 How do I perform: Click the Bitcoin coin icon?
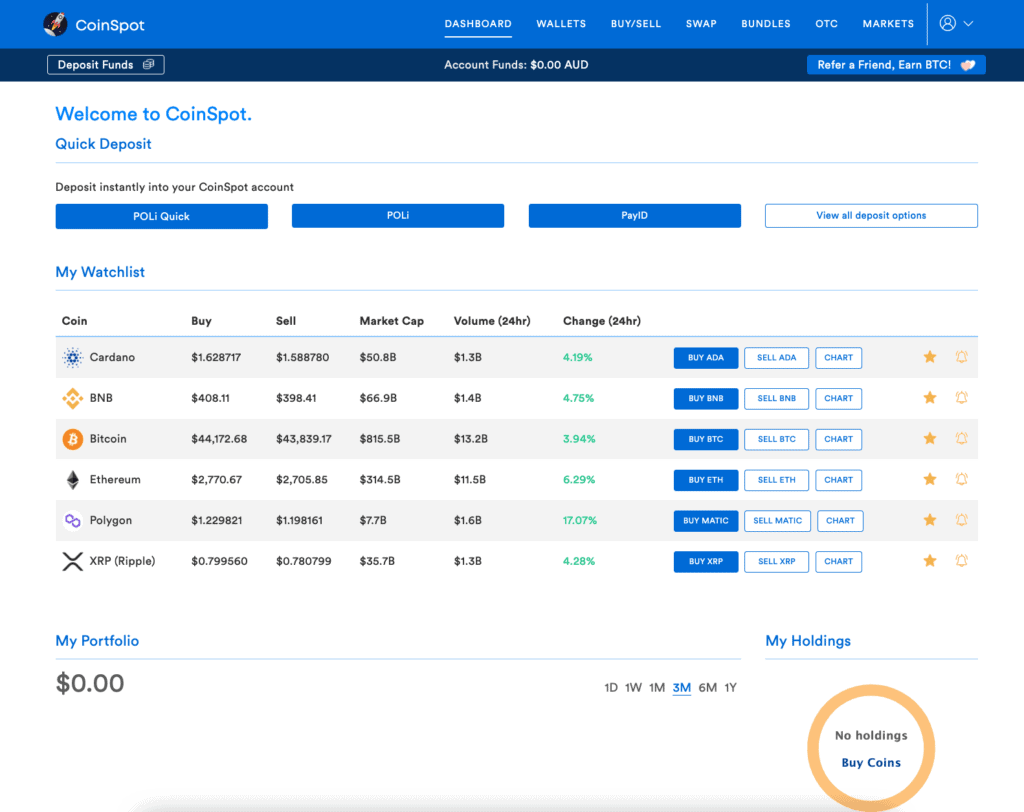pyautogui.click(x=72, y=439)
